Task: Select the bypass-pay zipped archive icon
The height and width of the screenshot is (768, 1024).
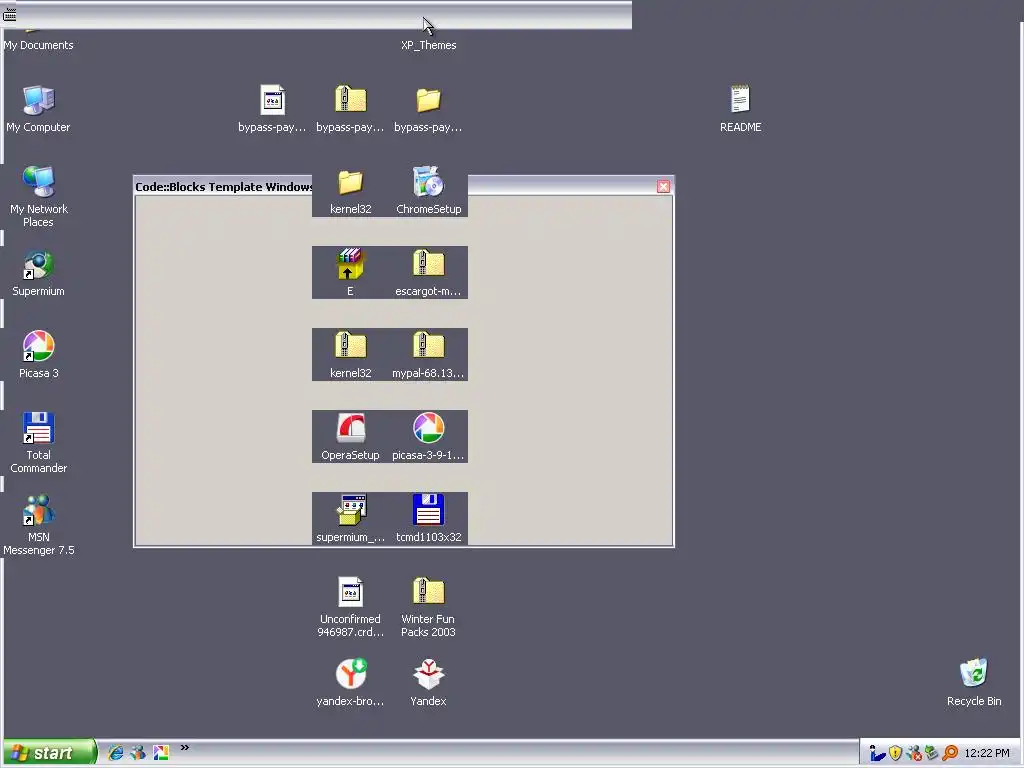Action: tap(351, 101)
